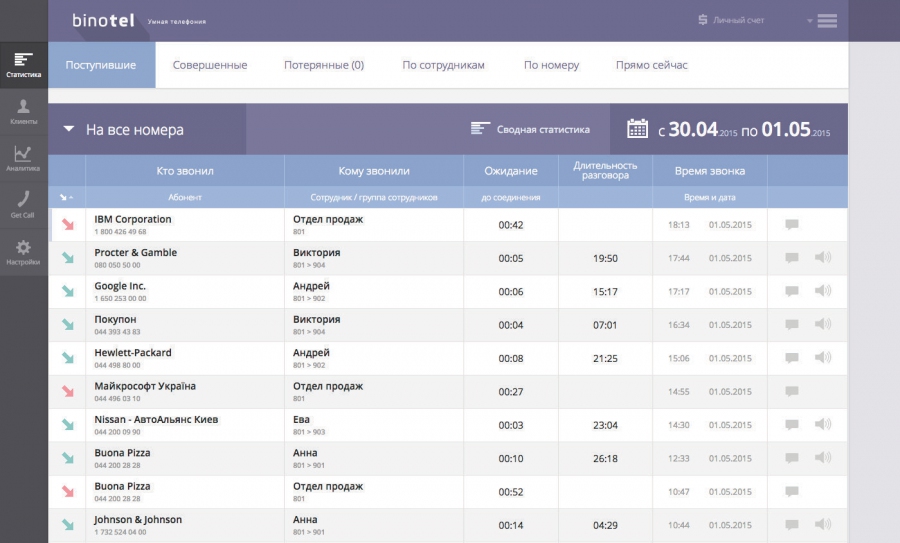Click the IBM Corporation caller name
This screenshot has width=900, height=543.
(133, 219)
